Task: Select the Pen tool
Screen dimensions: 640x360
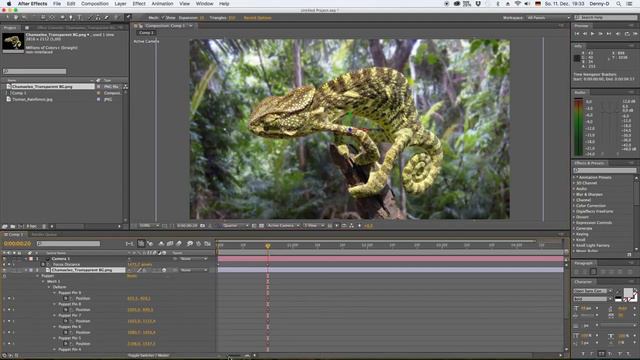Action: 71,18
